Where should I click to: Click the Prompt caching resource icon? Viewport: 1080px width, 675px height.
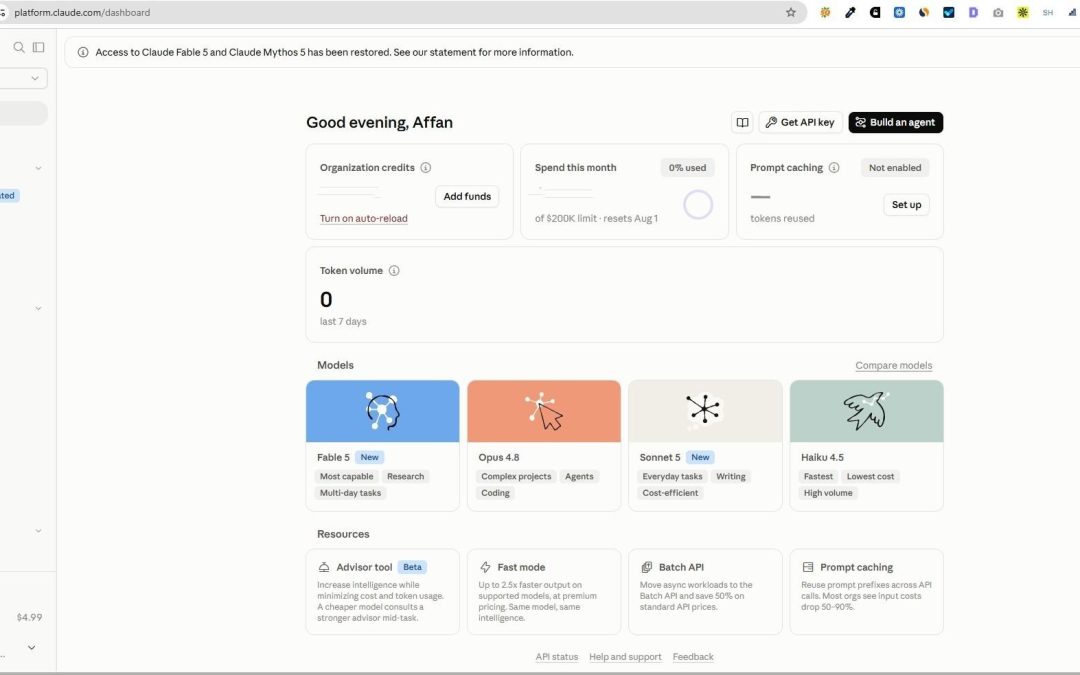tap(808, 567)
